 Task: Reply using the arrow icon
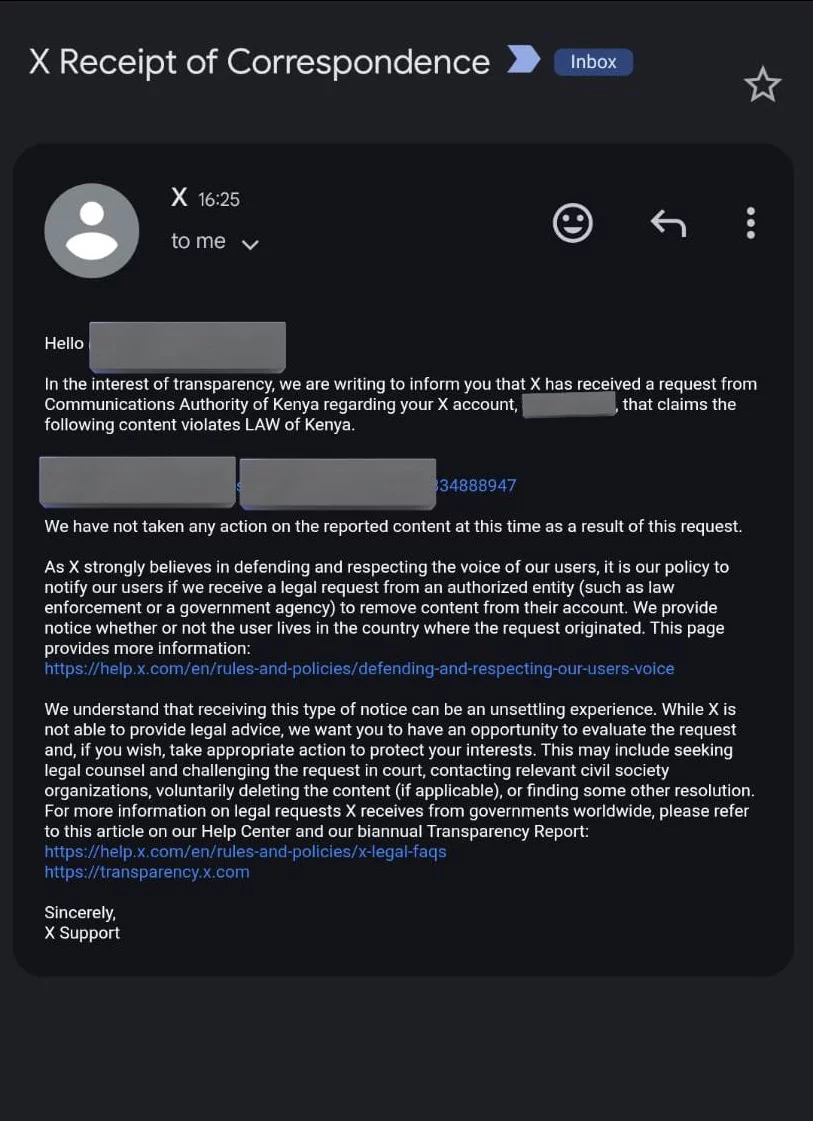[x=668, y=223]
